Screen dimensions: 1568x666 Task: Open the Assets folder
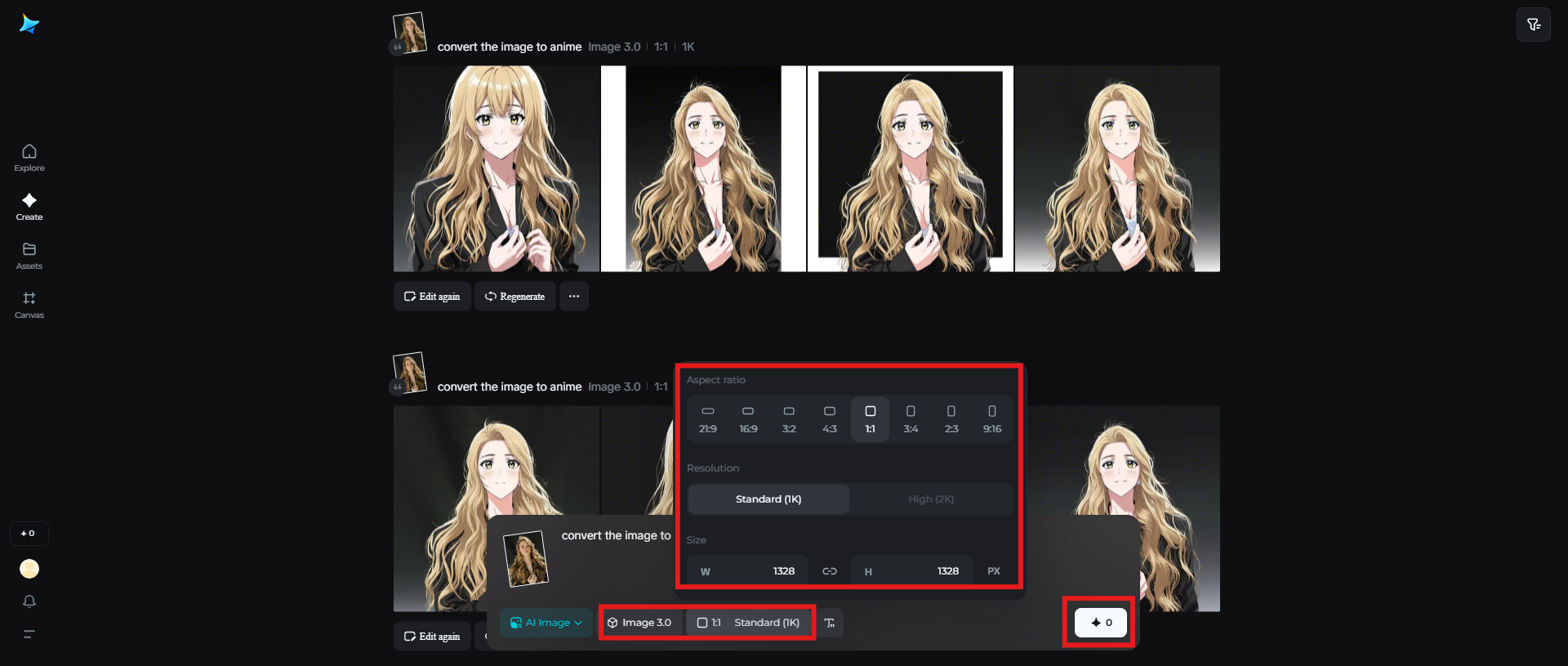(x=29, y=256)
